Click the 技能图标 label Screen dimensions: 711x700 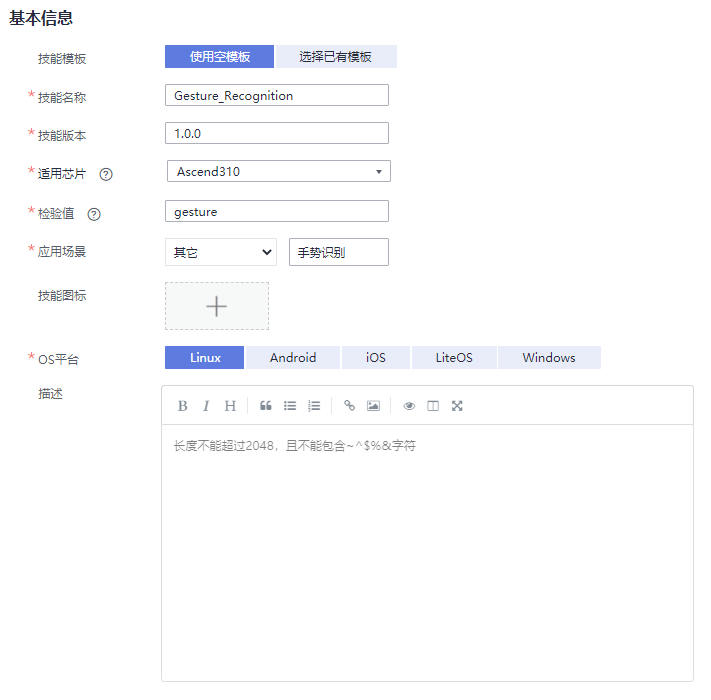click(62, 296)
